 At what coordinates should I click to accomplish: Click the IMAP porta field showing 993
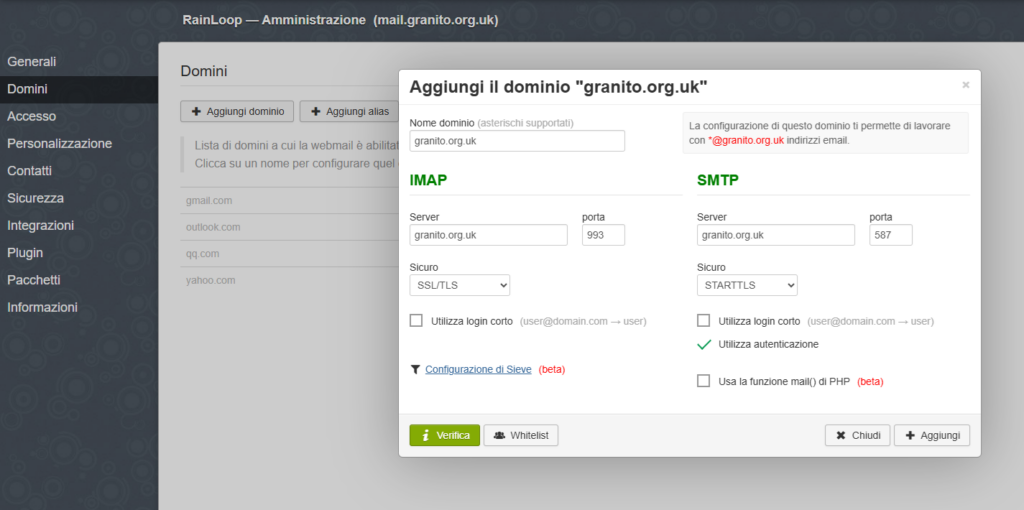(603, 235)
